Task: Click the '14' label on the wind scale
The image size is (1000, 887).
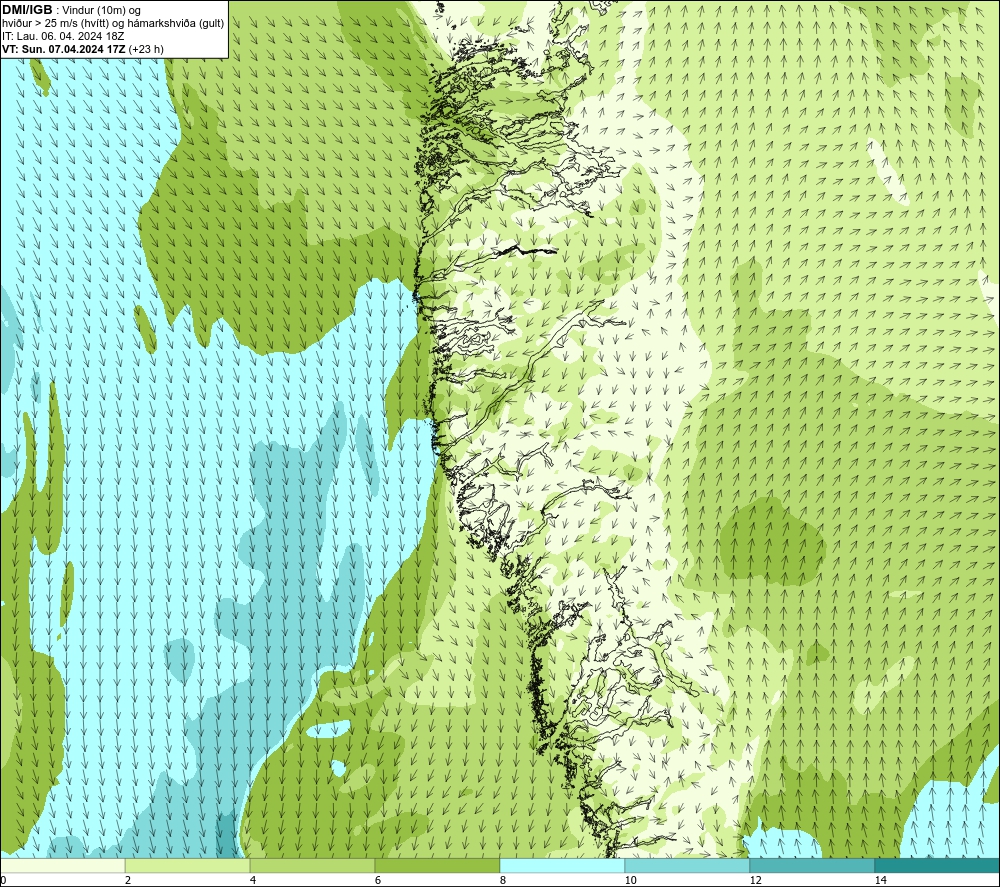Action: point(880,880)
